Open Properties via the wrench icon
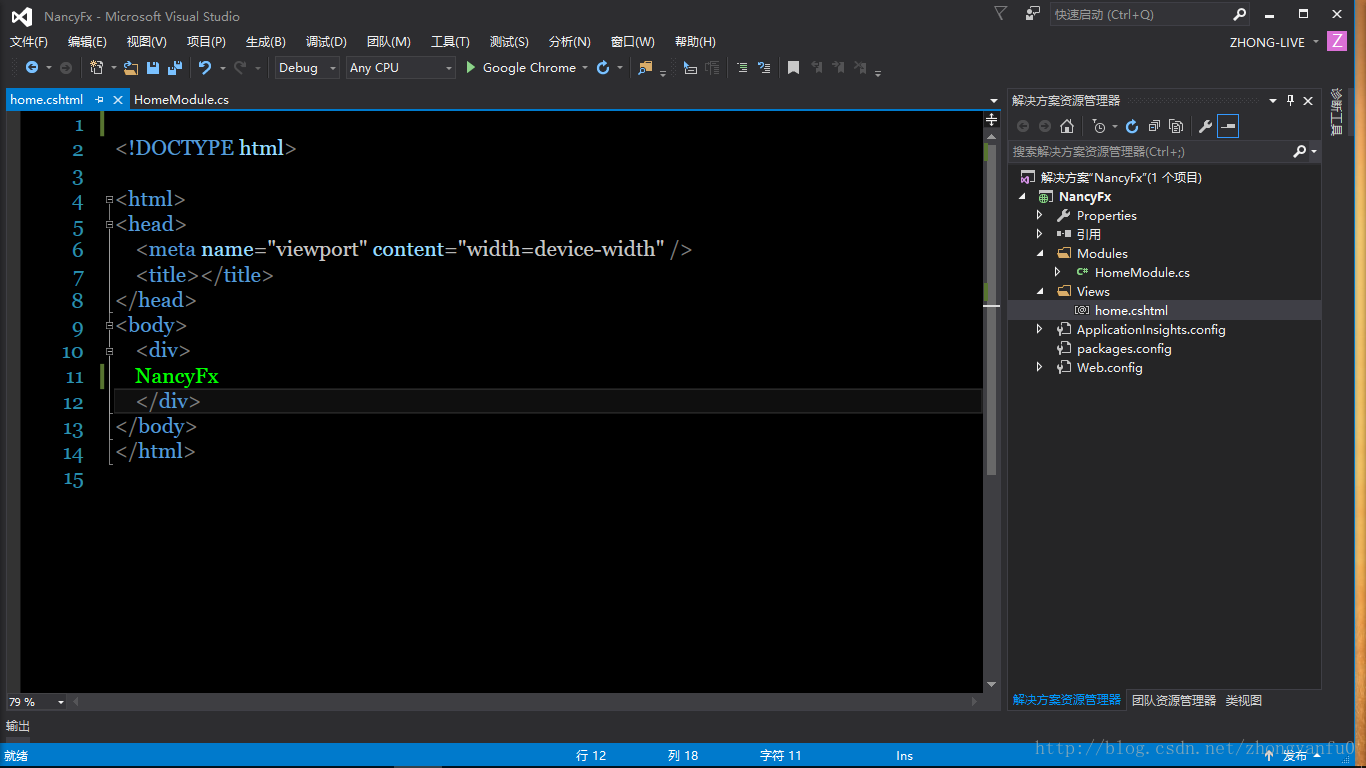Screen dimensions: 1366x768 [x=1205, y=126]
